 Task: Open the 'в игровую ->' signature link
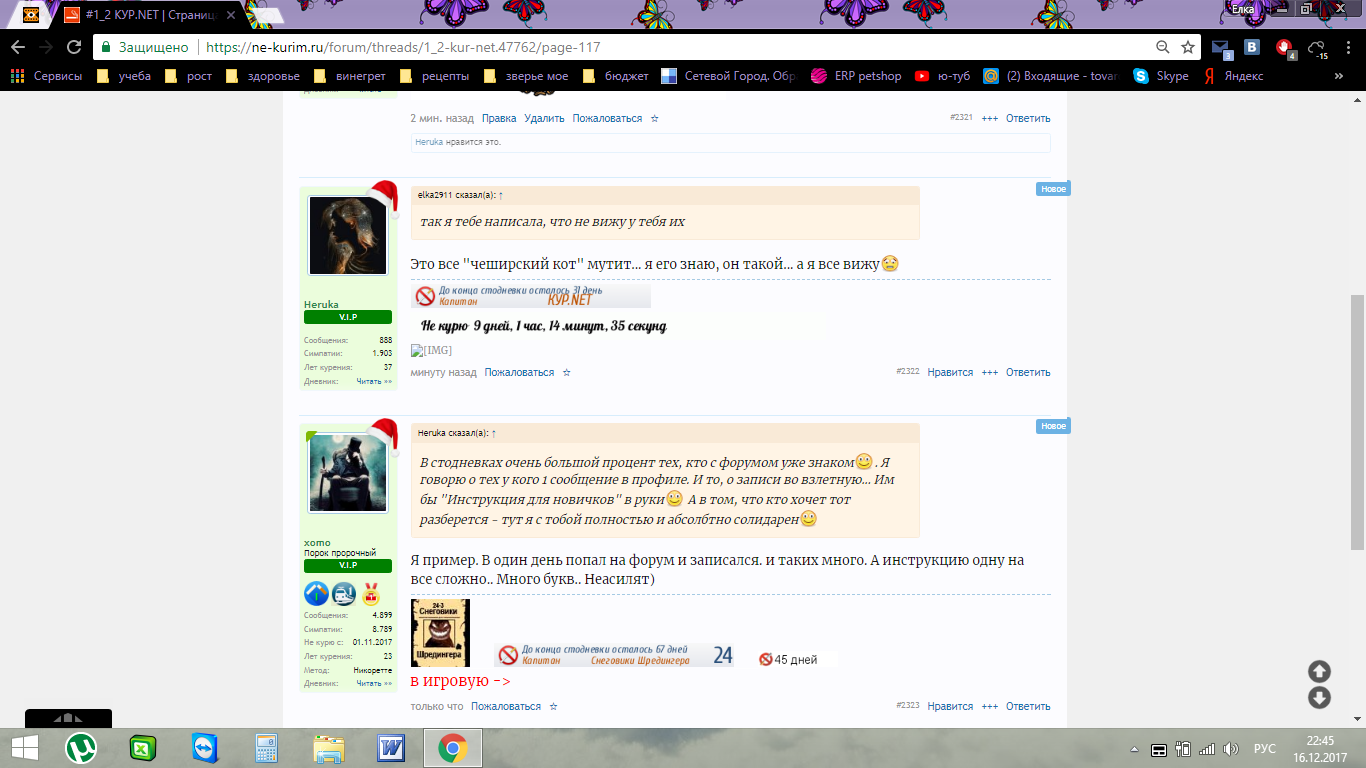460,681
